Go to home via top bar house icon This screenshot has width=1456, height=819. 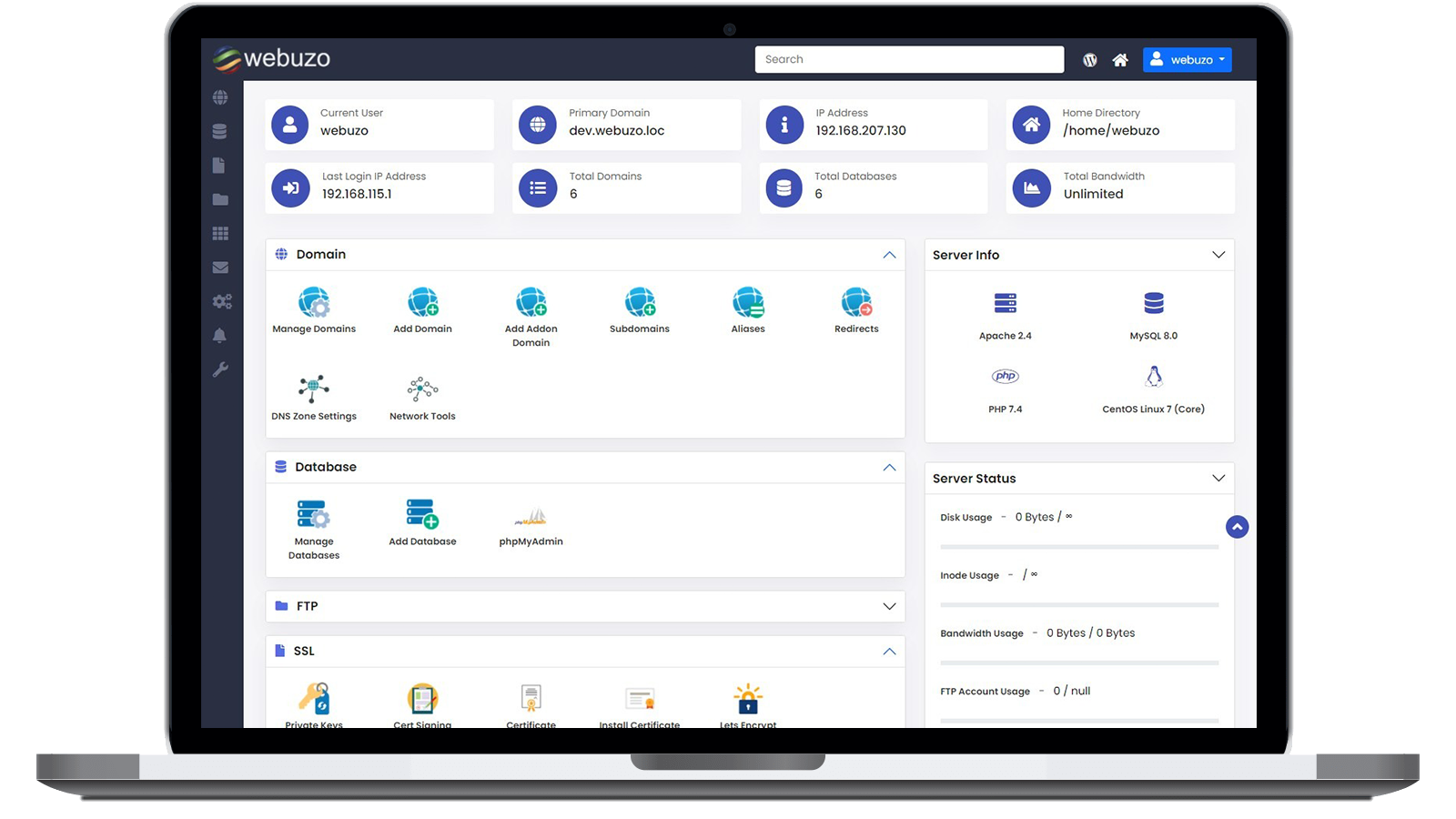coord(1120,59)
